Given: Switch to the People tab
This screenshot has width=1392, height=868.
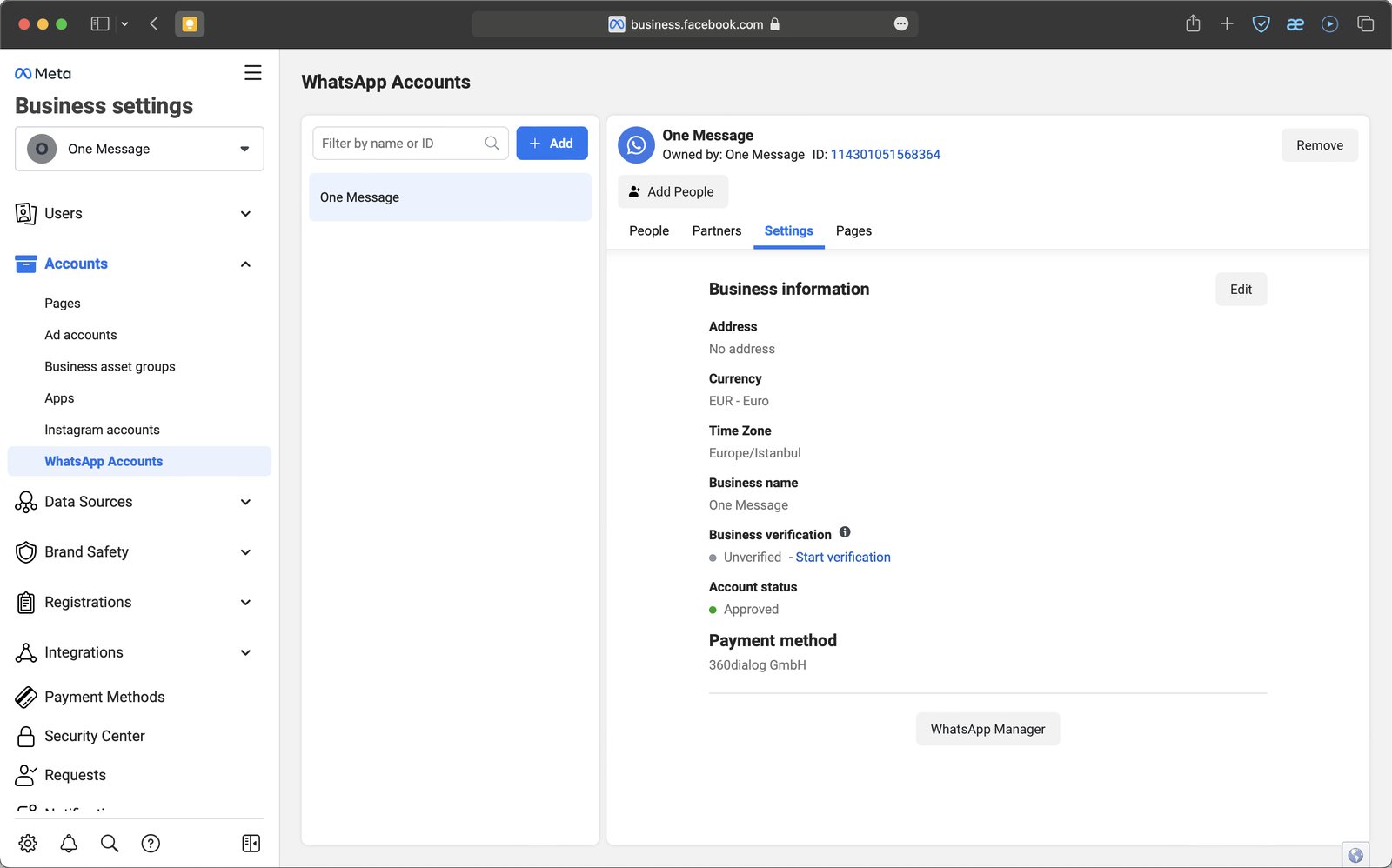Looking at the screenshot, I should pyautogui.click(x=649, y=231).
